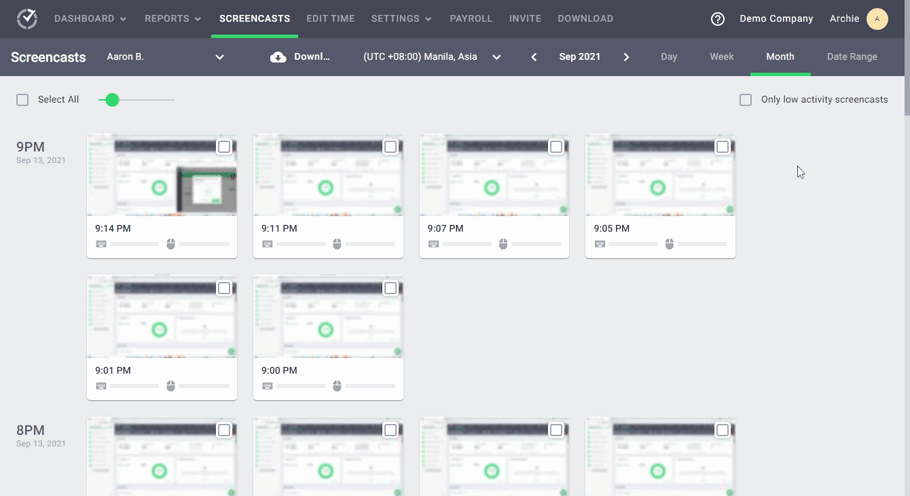Check the 9:01 PM screencast checkbox
The width and height of the screenshot is (910, 496).
tap(224, 288)
